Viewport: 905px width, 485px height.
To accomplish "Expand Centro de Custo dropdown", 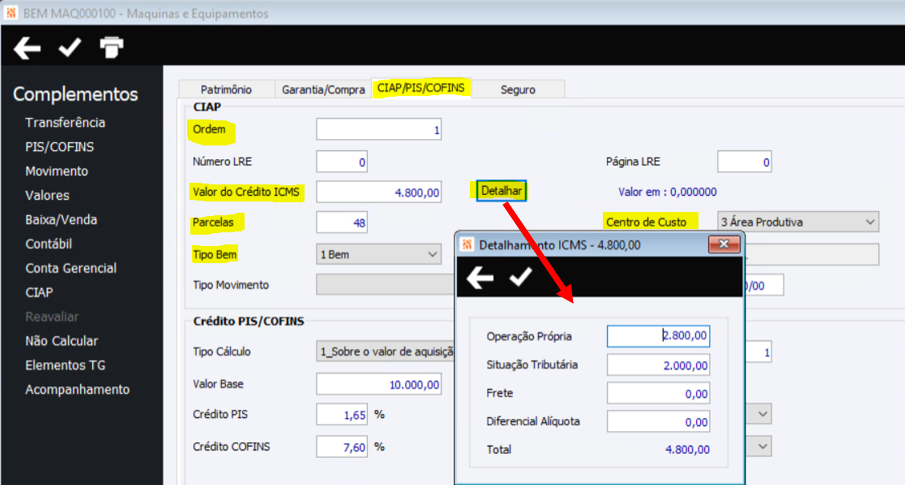I will (x=798, y=222).
